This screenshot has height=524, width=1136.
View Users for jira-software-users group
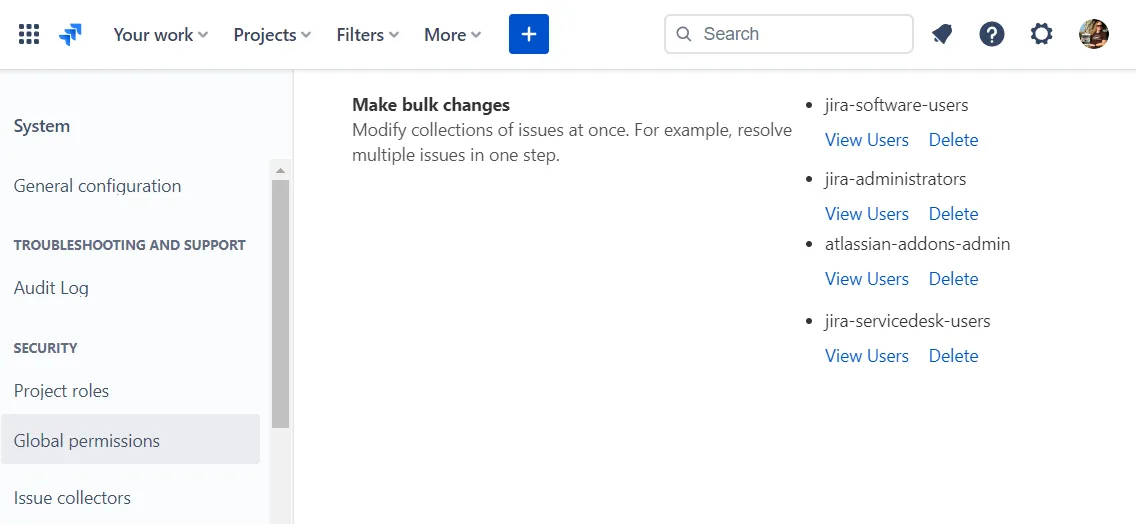coord(866,140)
